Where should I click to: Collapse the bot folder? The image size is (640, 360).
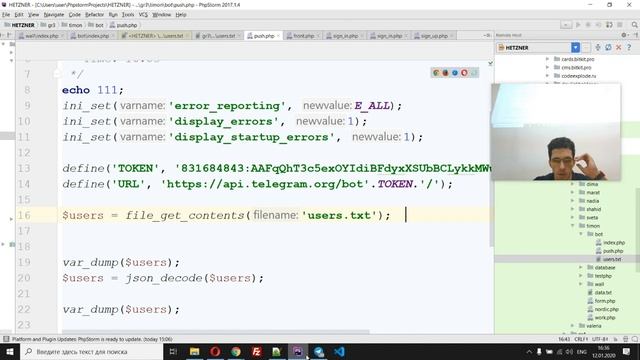point(581,234)
